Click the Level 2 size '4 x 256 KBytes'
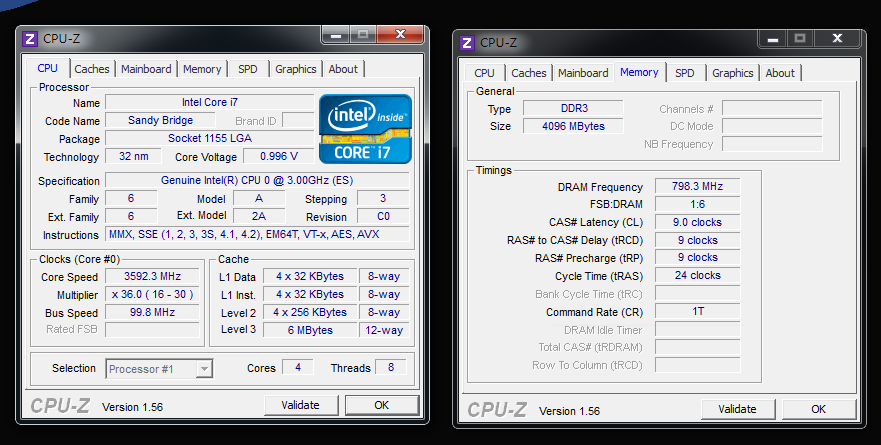 (310, 312)
